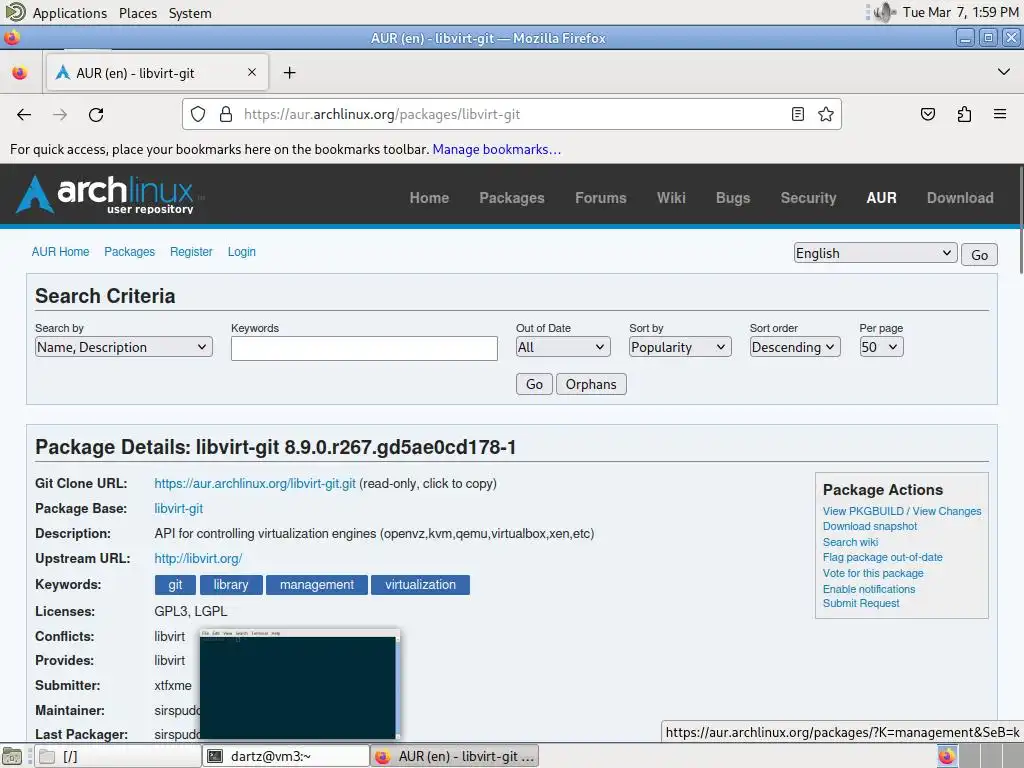Open Firefox hamburger application menu
1024x768 pixels.
pyautogui.click(x=1000, y=114)
